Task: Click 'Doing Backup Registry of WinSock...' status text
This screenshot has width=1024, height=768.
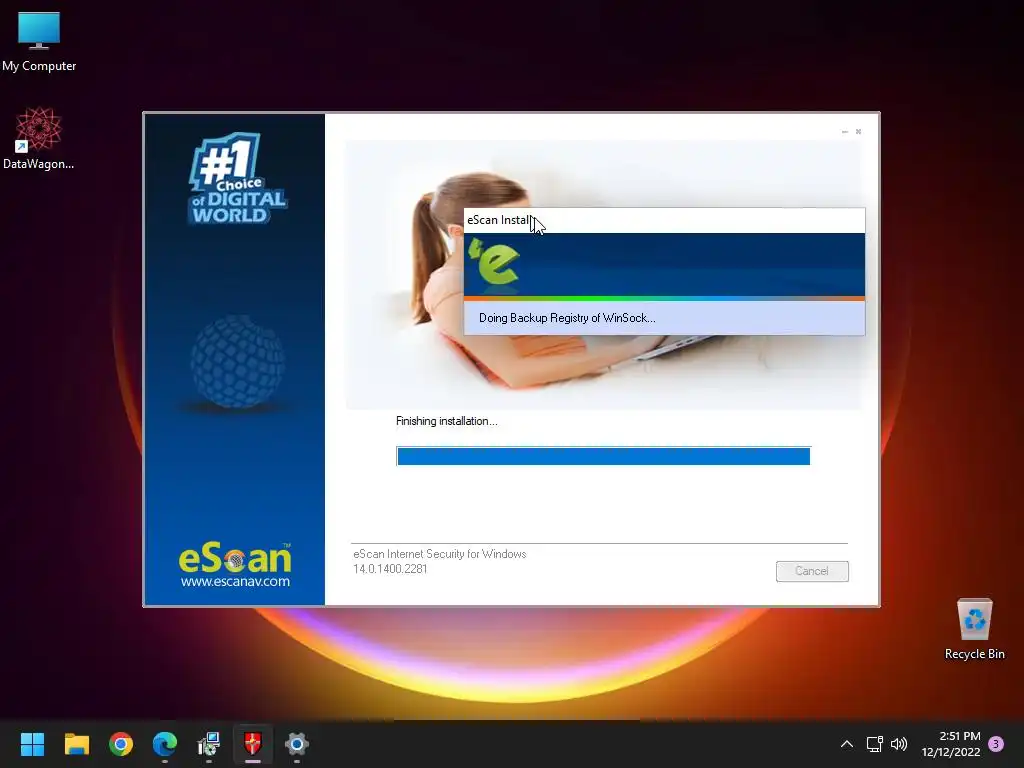Action: (567, 318)
